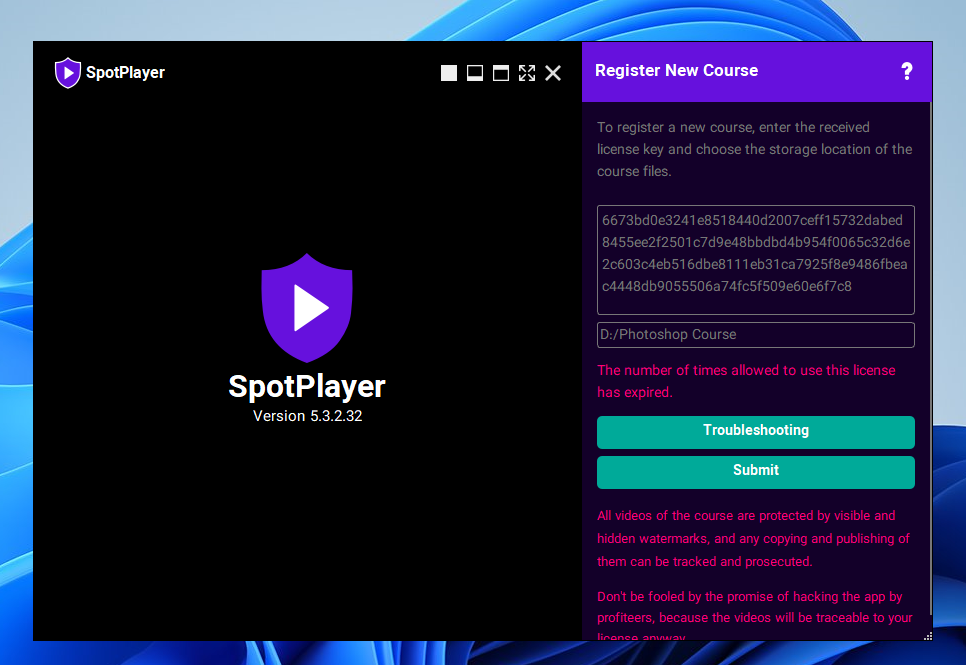Open help via the question mark icon

907,71
